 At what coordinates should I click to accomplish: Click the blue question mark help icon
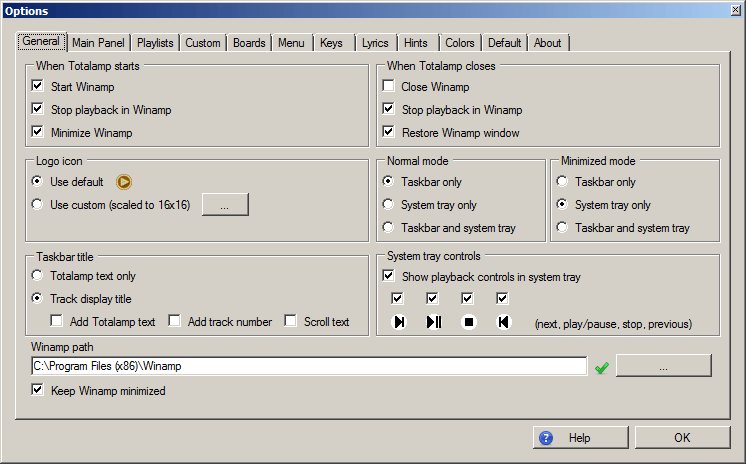pos(546,438)
